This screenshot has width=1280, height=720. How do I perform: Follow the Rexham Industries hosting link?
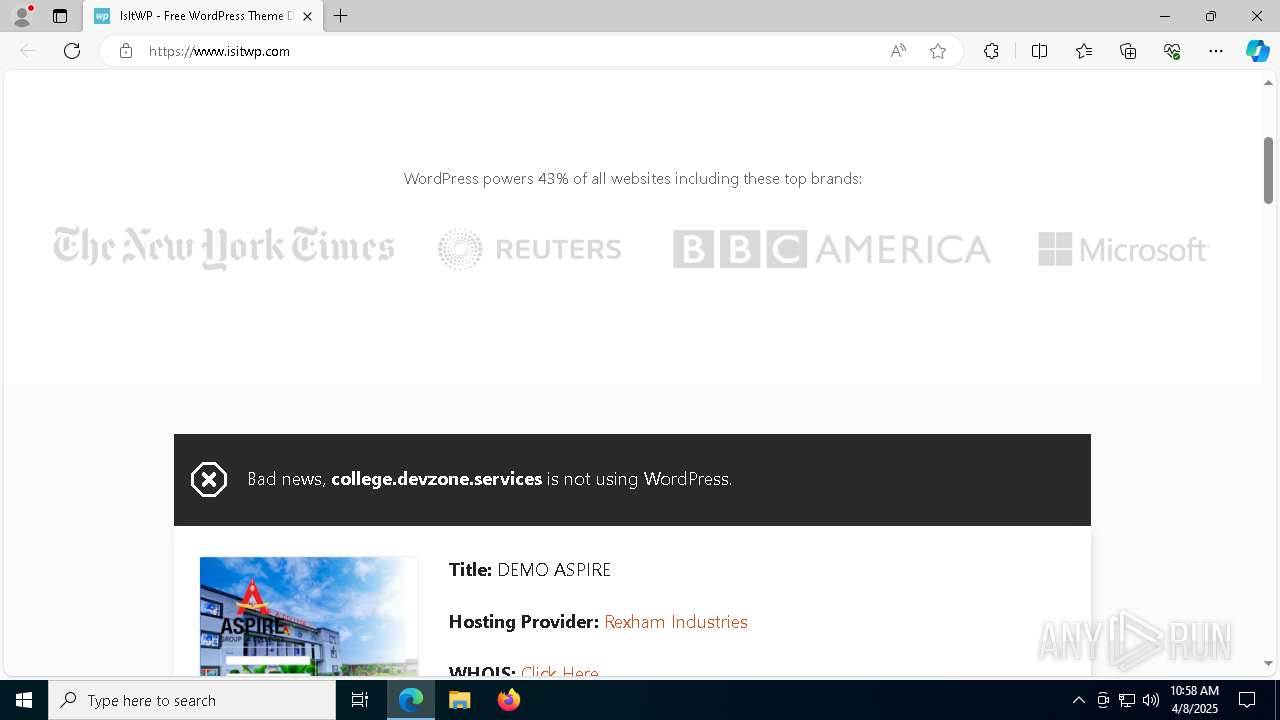(676, 622)
